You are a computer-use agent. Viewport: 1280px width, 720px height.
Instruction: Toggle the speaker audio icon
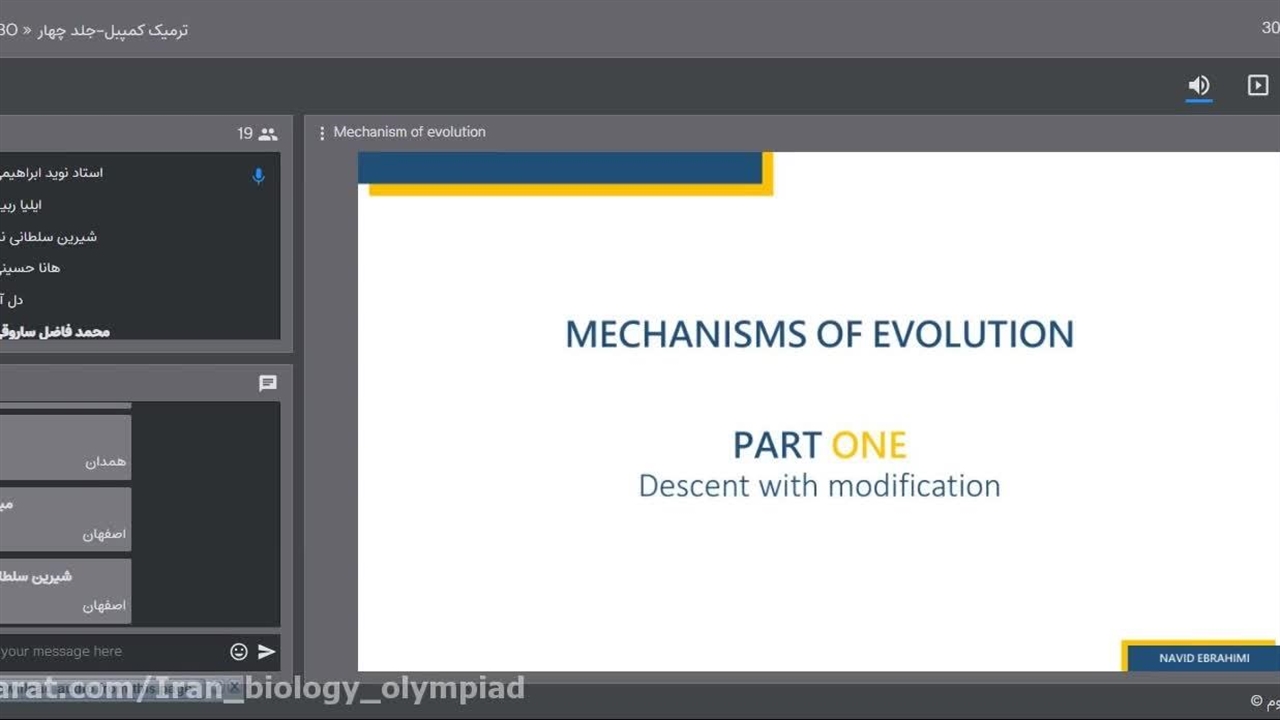(1198, 86)
